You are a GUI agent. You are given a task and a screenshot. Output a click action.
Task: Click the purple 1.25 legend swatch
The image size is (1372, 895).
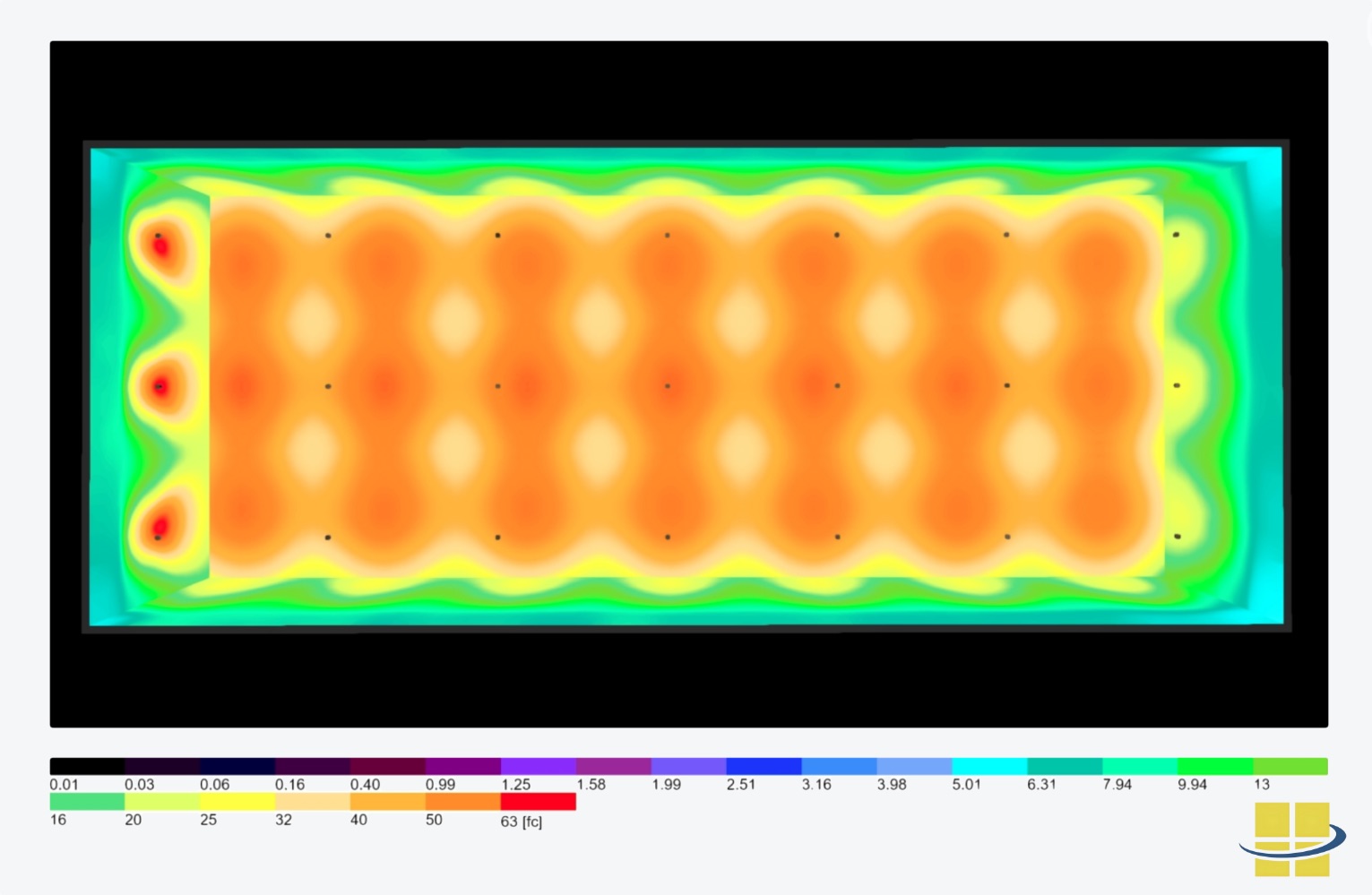(x=538, y=766)
